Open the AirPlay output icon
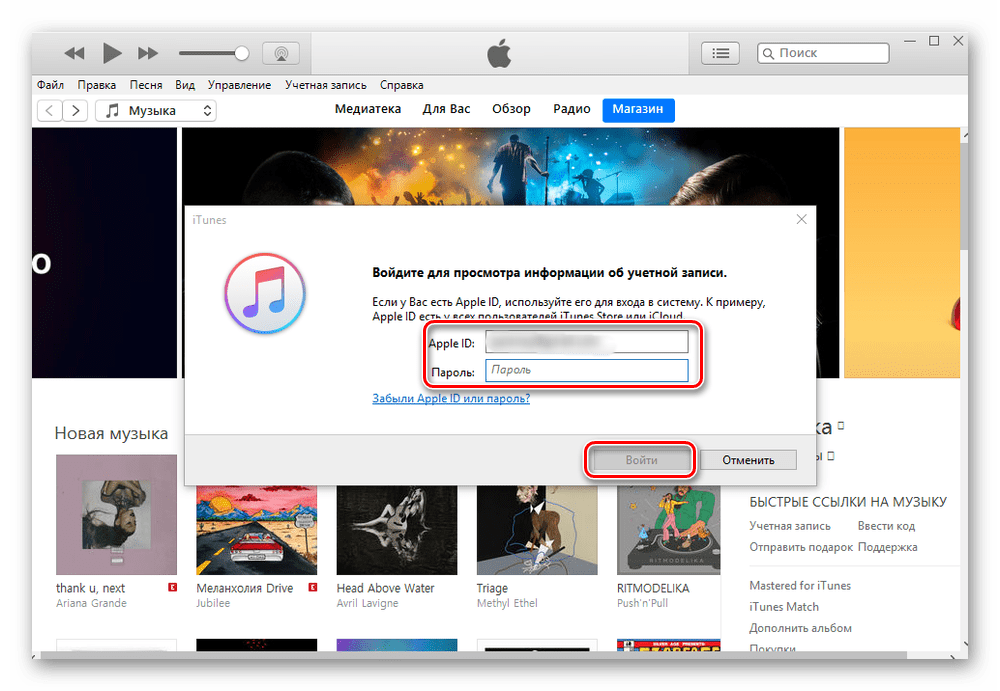This screenshot has width=1000, height=691. [281, 53]
